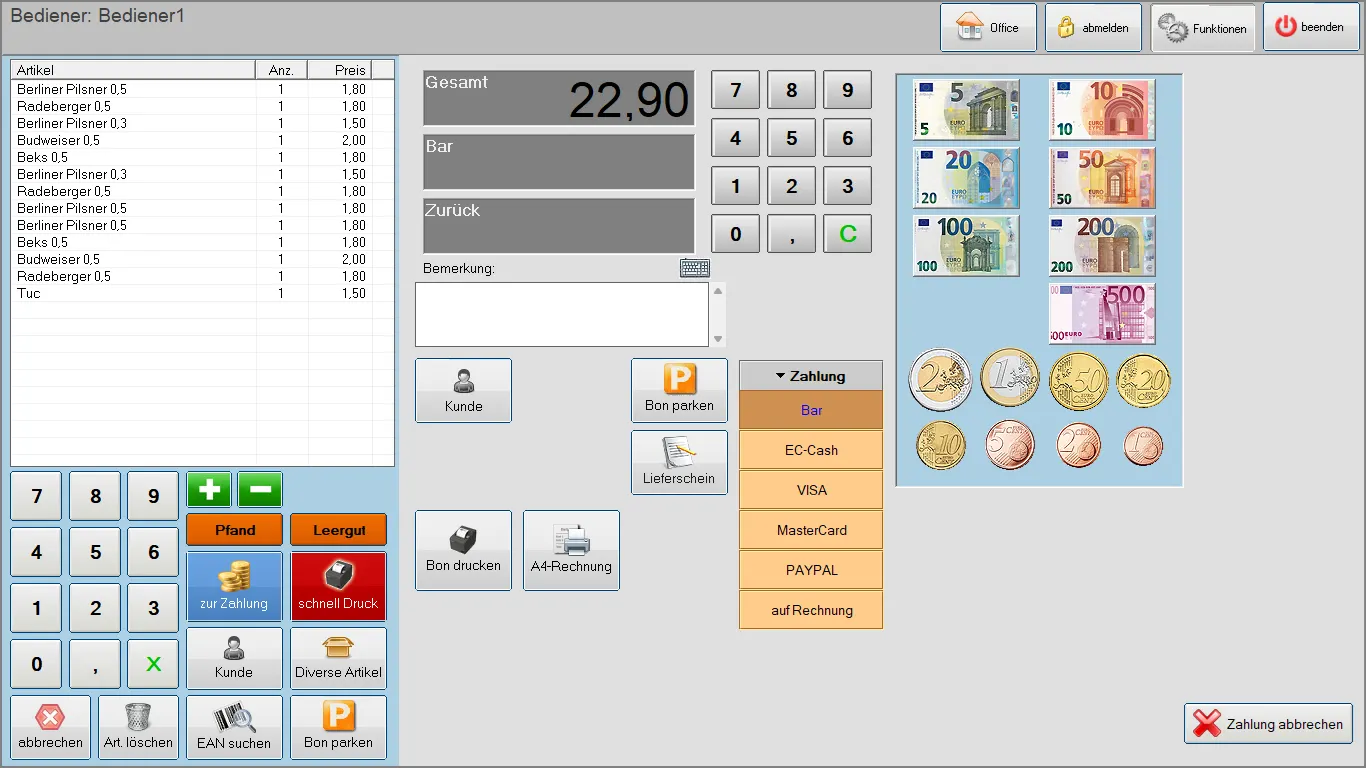Select the 500 euro banknote
This screenshot has height=768, width=1366.
(x=1102, y=313)
